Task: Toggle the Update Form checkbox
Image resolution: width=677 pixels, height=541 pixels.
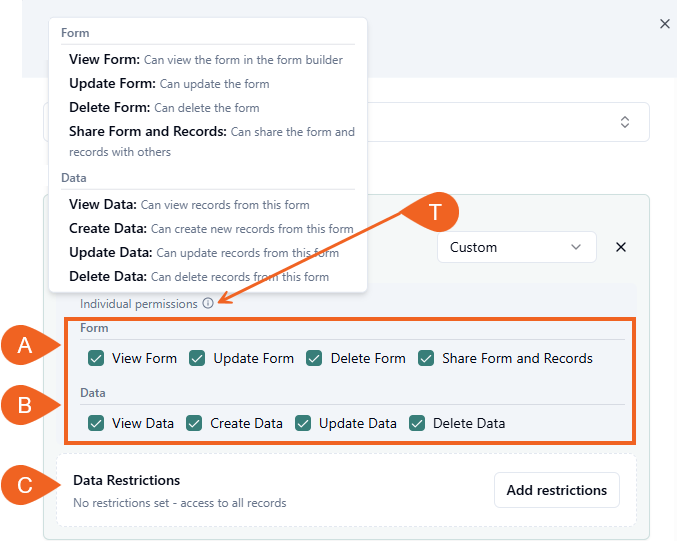Action: pyautogui.click(x=197, y=358)
